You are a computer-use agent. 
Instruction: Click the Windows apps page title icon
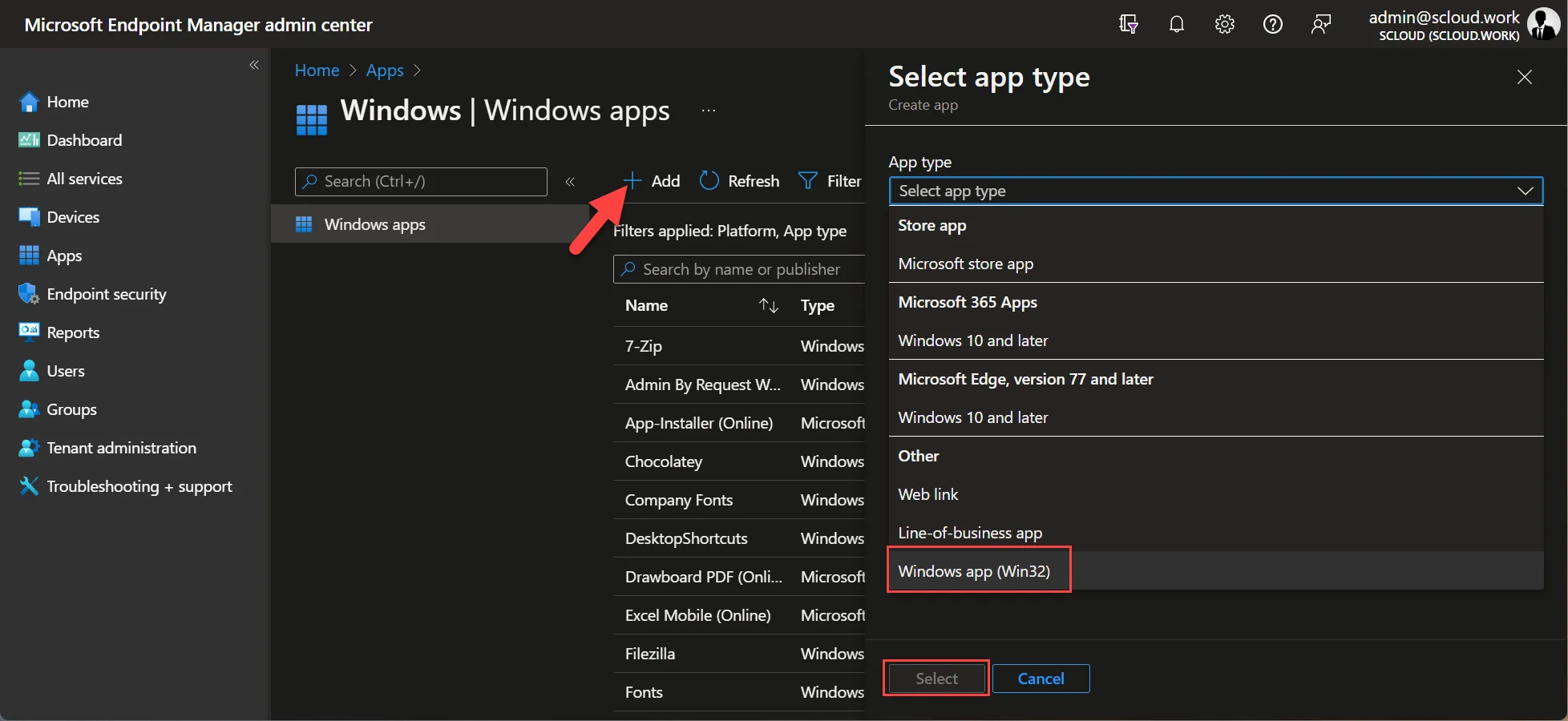312,120
